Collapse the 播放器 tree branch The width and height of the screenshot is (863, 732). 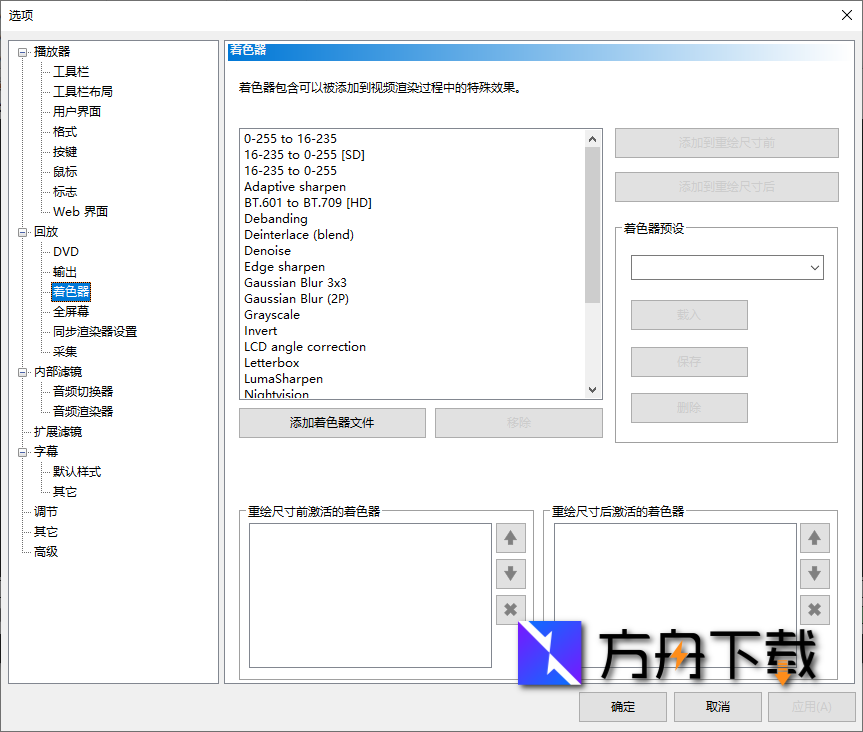(22, 51)
